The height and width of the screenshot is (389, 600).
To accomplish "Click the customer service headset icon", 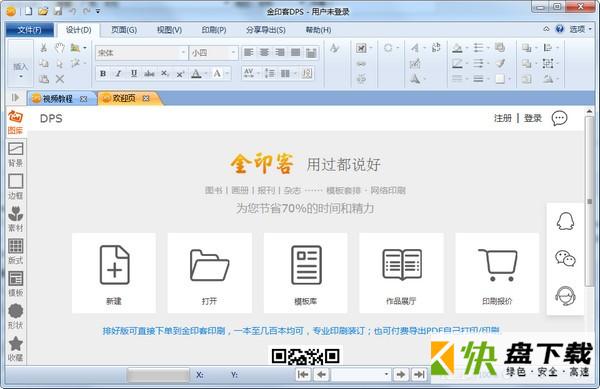I will [x=565, y=296].
